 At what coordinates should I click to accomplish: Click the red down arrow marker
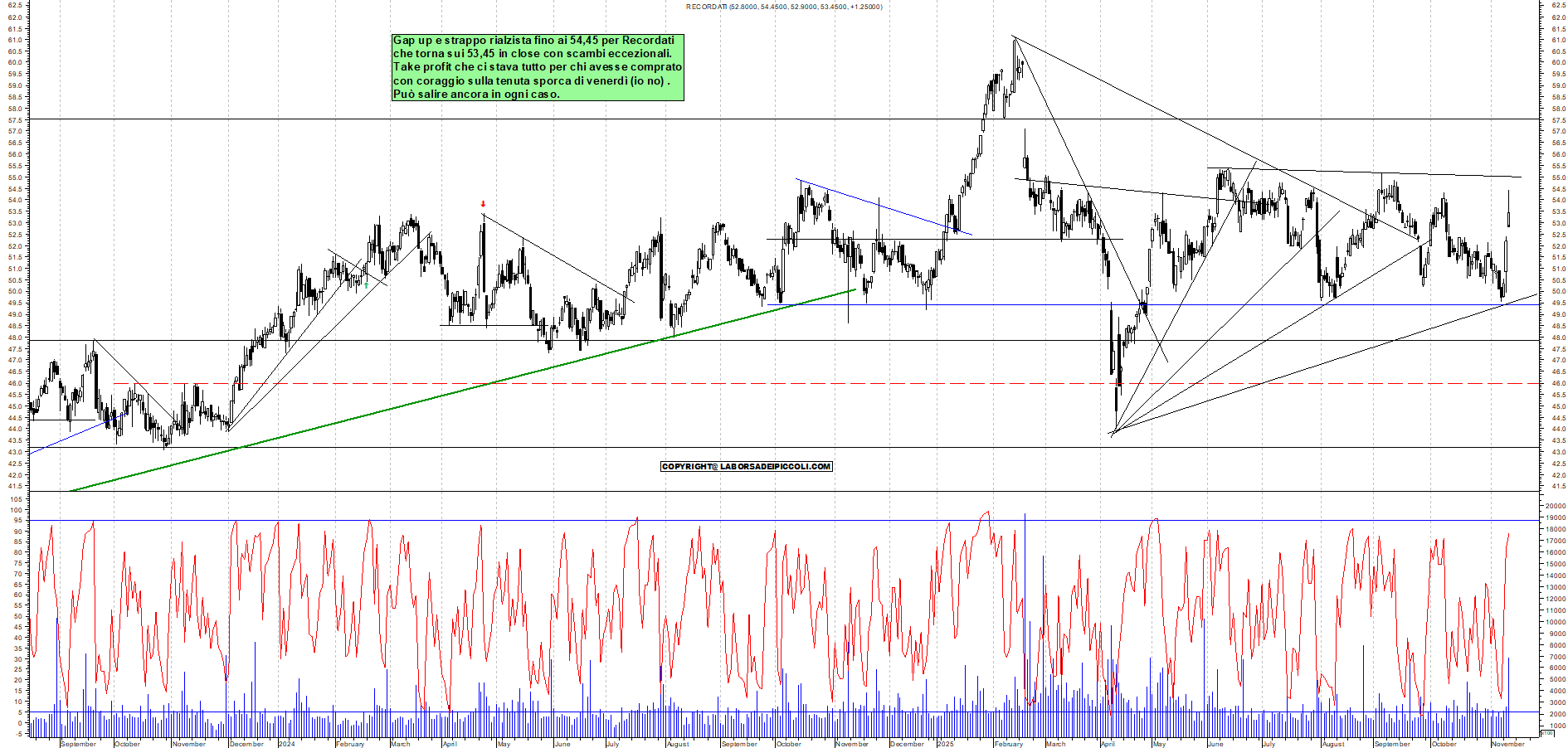pyautogui.click(x=483, y=204)
